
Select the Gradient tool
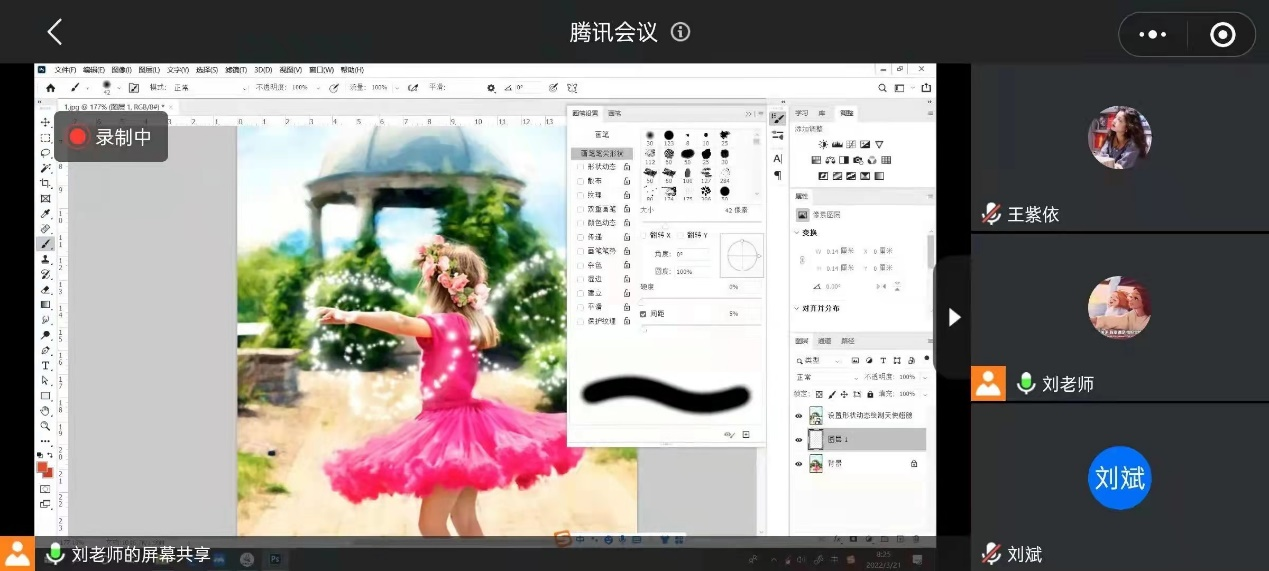tap(45, 304)
